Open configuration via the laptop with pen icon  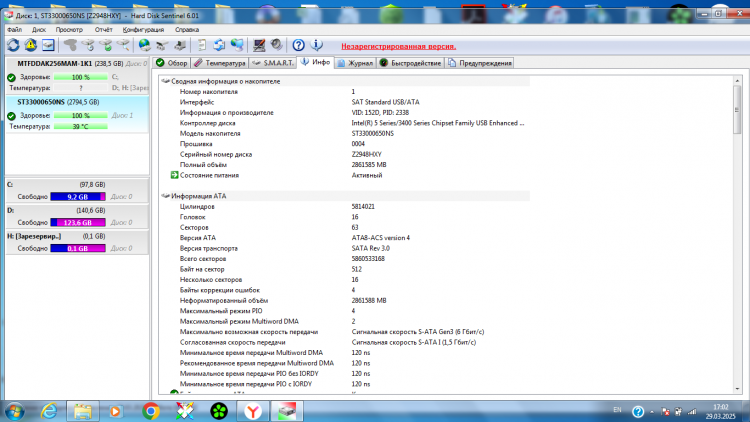259,45
